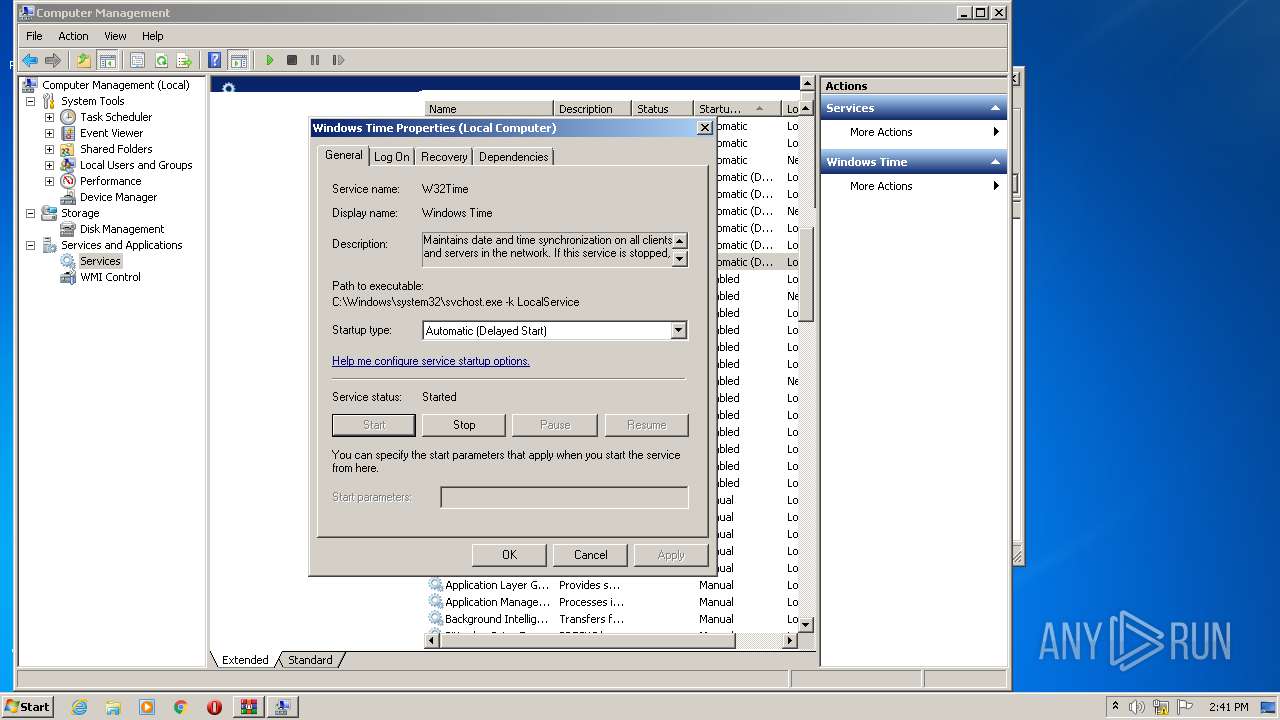Open the Startup type dropdown
The height and width of the screenshot is (720, 1280).
(679, 330)
